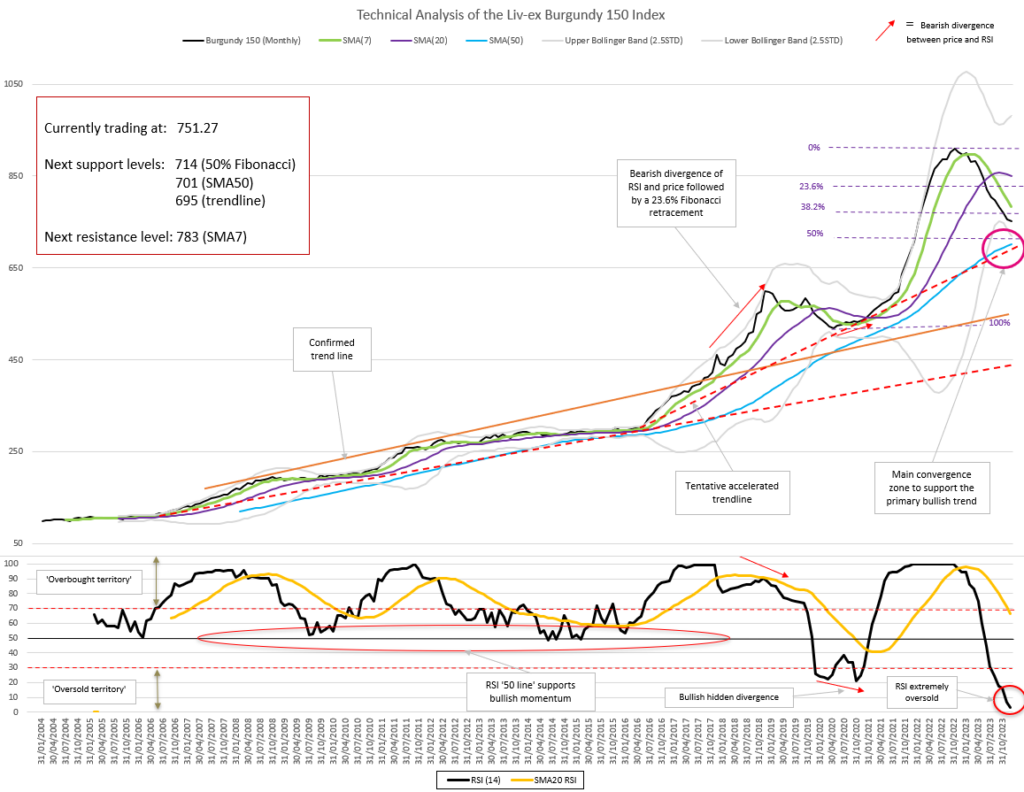Image resolution: width=1024 pixels, height=792 pixels.
Task: Select the RSI axis value '90'
Action: tap(12, 579)
